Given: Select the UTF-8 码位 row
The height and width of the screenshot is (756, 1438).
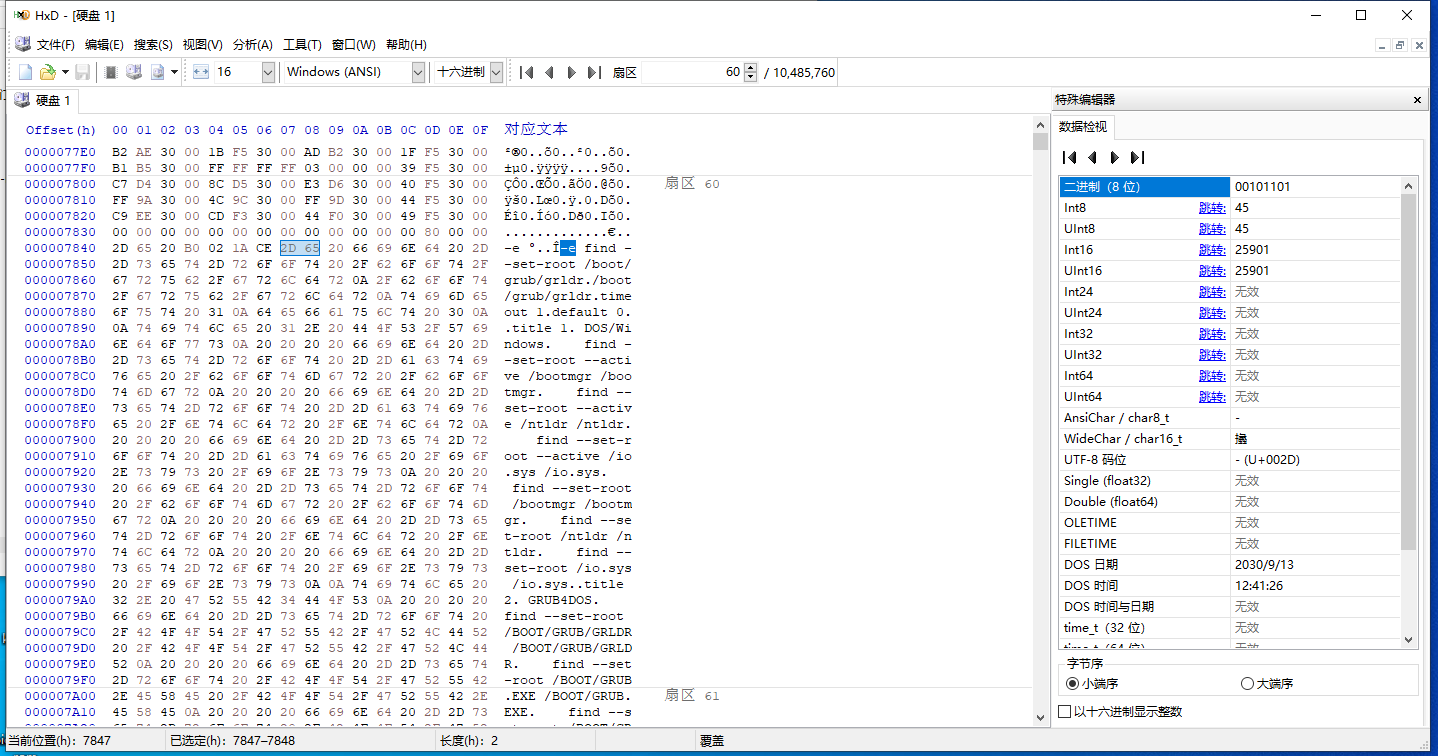Looking at the screenshot, I should click(1230, 460).
